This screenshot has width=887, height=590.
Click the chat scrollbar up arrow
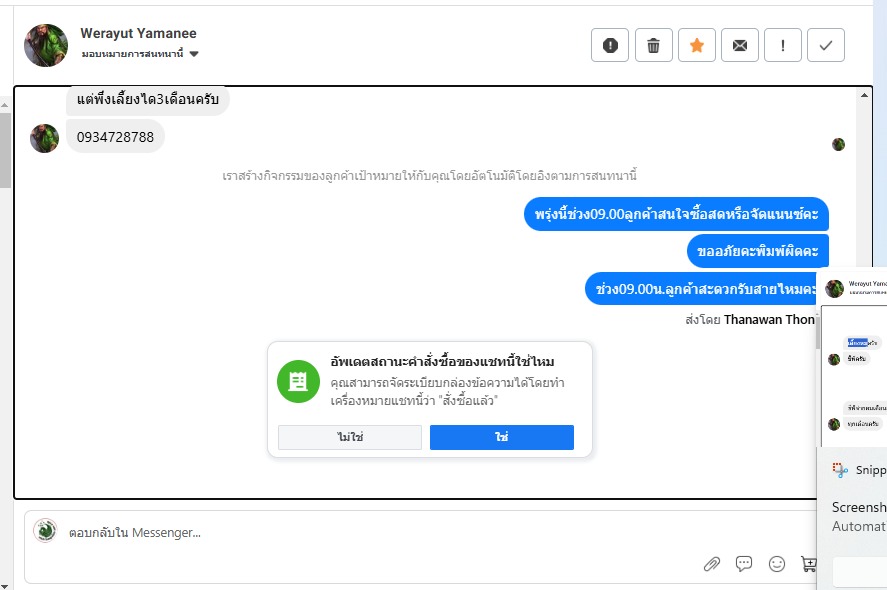pos(864,95)
